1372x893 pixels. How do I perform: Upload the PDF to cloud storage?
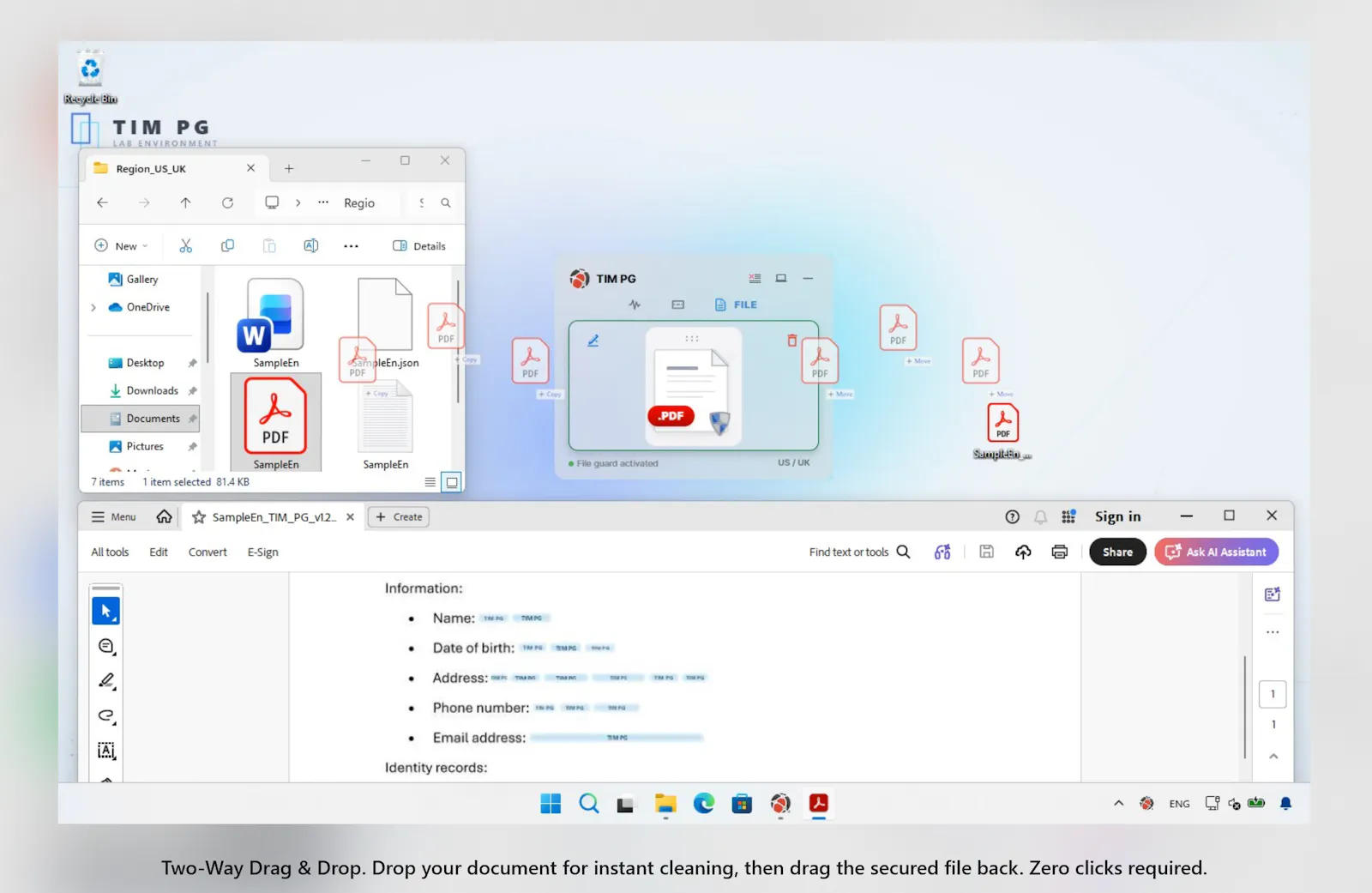[1023, 552]
